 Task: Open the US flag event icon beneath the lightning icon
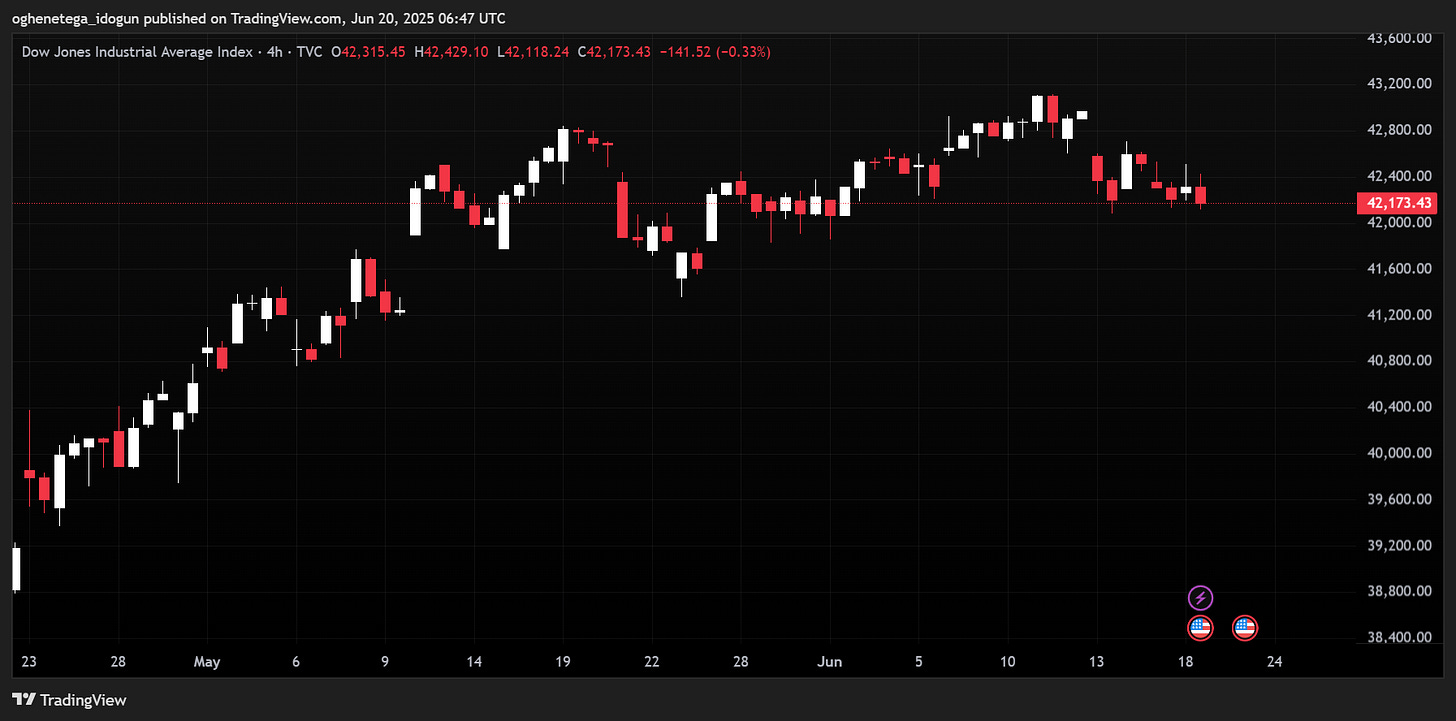point(1200,628)
